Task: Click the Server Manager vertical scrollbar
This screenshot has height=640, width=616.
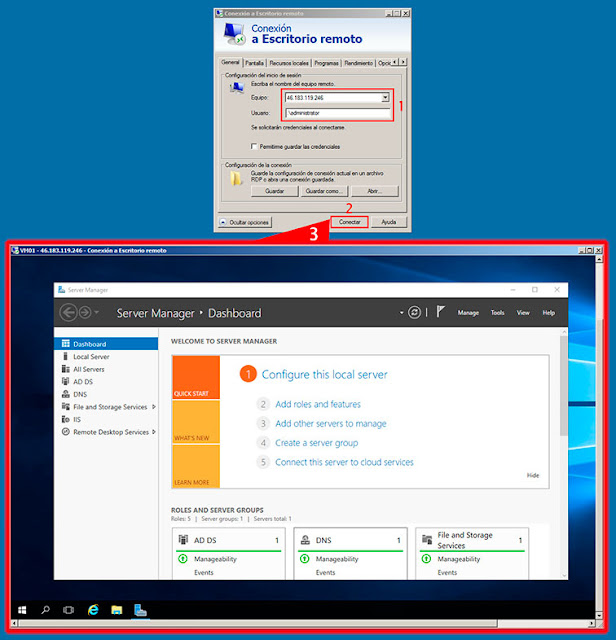Action: coord(564,386)
